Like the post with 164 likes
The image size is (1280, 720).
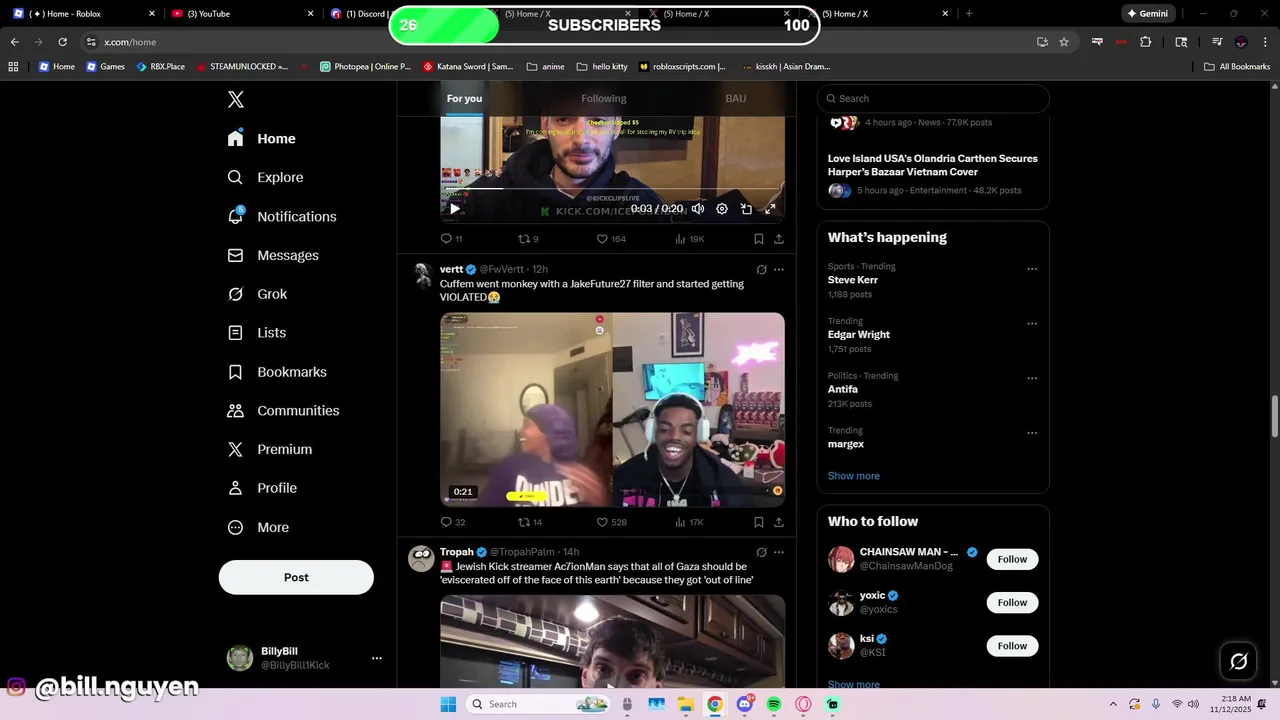tap(611, 239)
